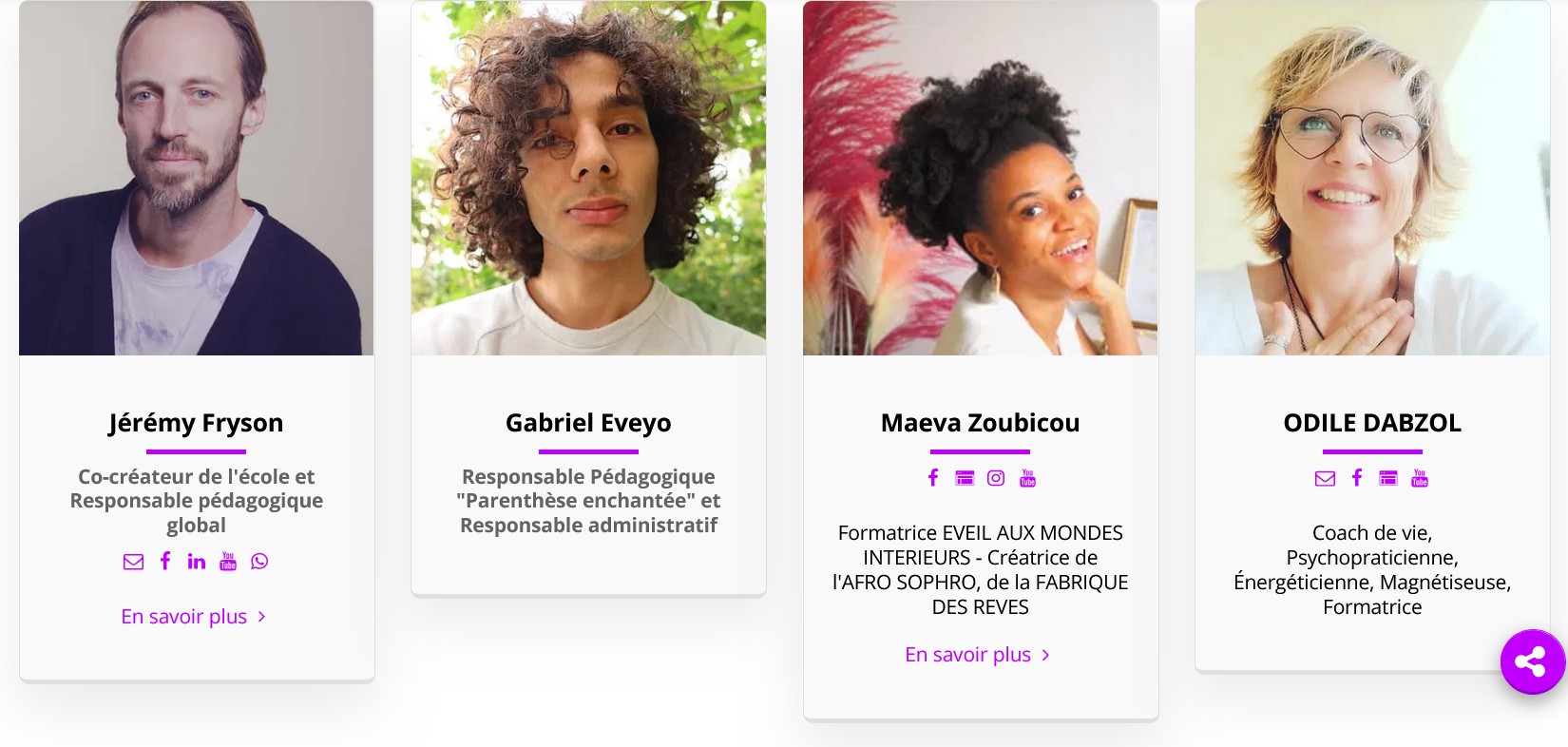
Task: Visit Jérémy Fryson's Facebook page icon
Action: click(165, 561)
